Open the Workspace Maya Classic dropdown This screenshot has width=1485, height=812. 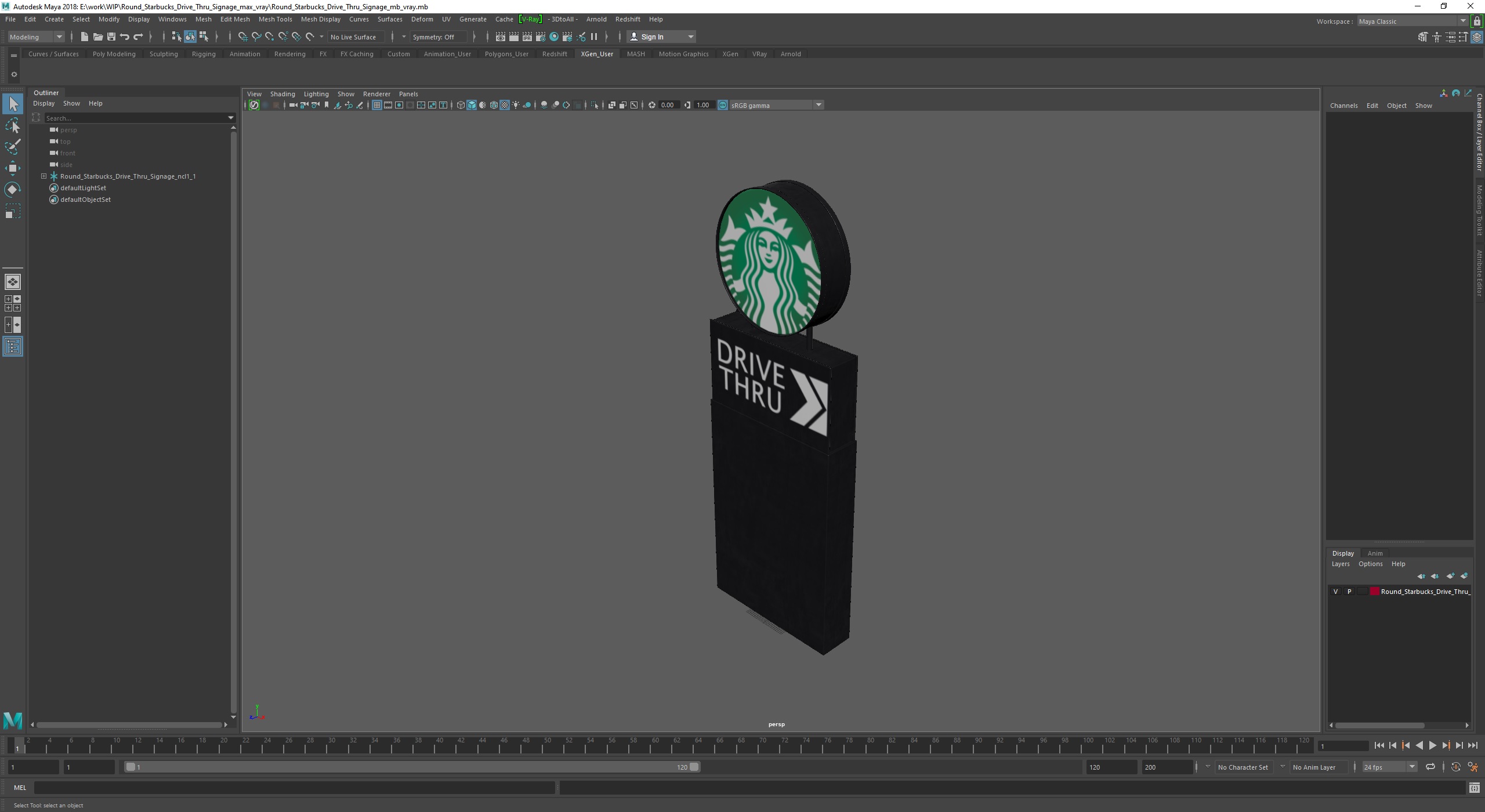[x=1412, y=21]
